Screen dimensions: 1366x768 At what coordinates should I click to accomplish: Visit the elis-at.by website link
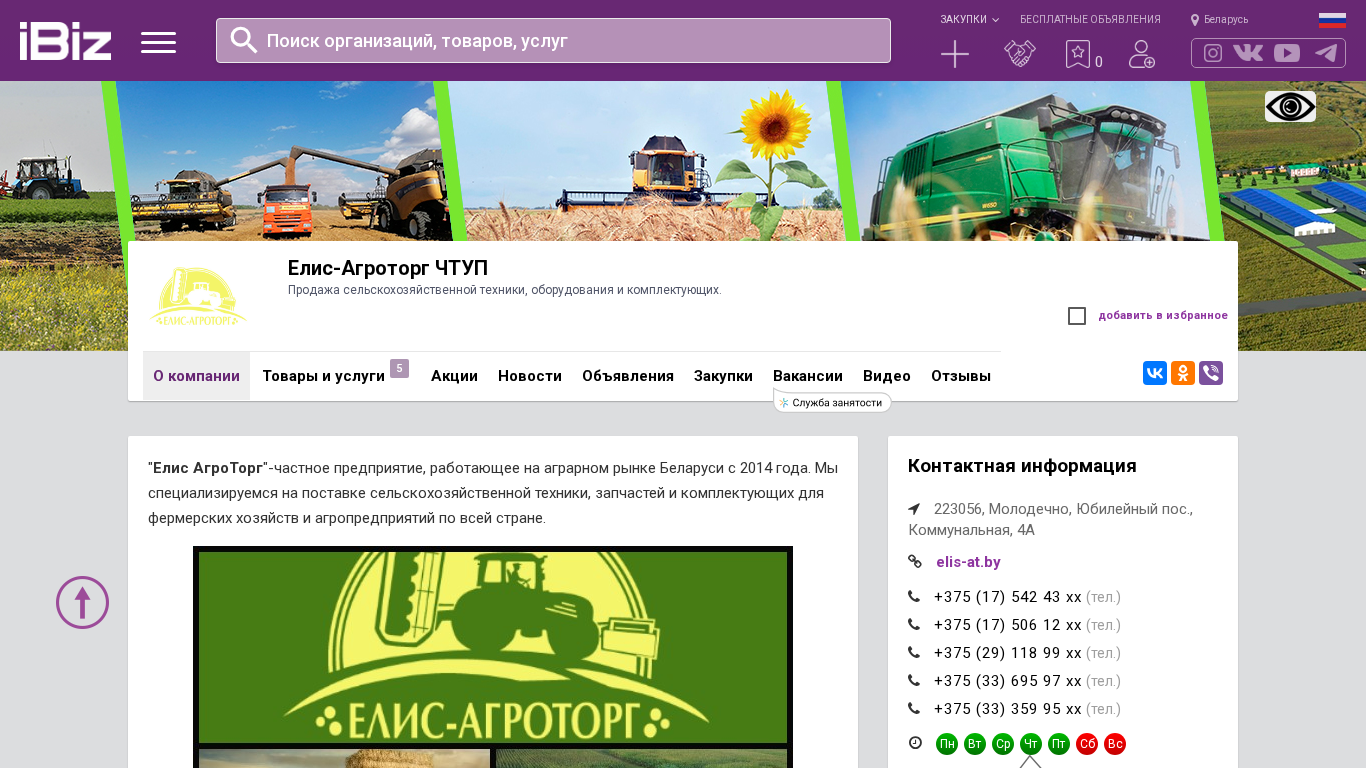(968, 562)
